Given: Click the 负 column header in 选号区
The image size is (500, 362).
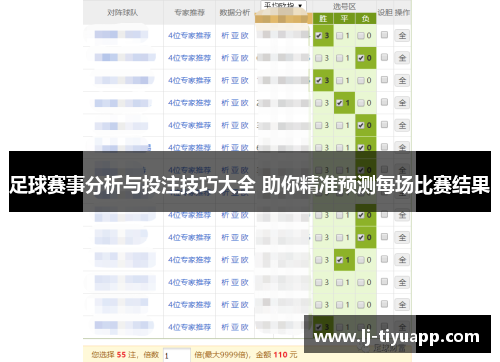Looking at the screenshot, I should point(366,19).
